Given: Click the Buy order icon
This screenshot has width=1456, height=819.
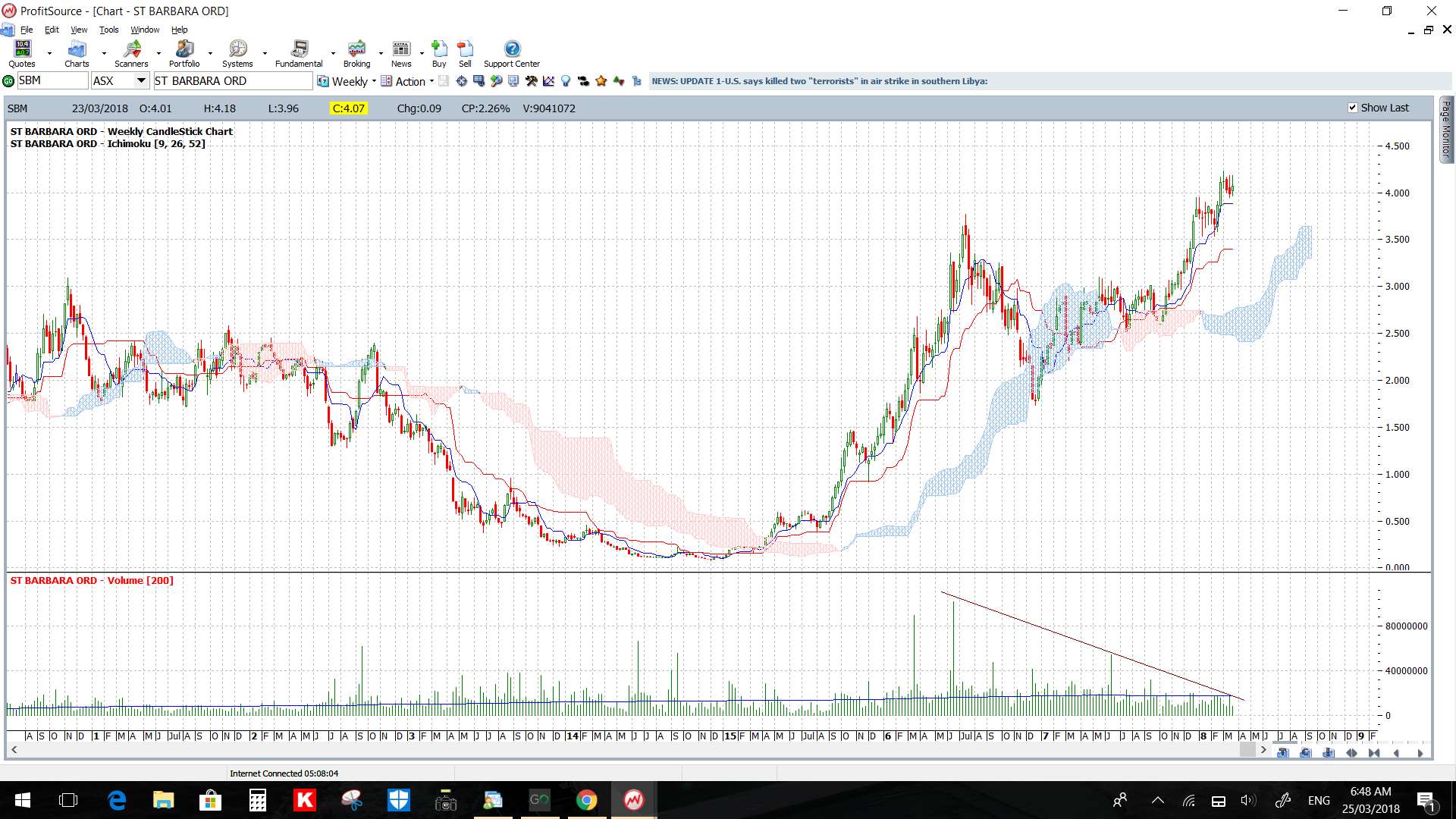Looking at the screenshot, I should coord(439,54).
